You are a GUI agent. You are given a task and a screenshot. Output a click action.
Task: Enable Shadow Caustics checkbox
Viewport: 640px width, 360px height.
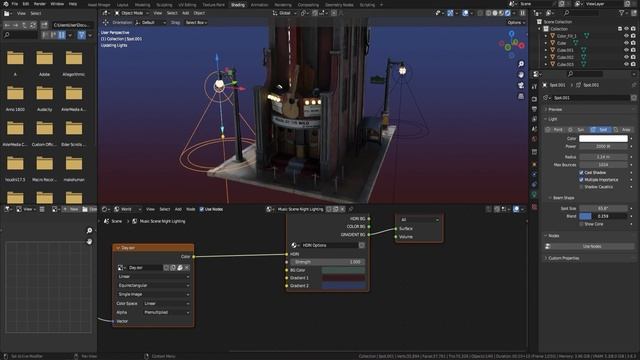(x=581, y=187)
